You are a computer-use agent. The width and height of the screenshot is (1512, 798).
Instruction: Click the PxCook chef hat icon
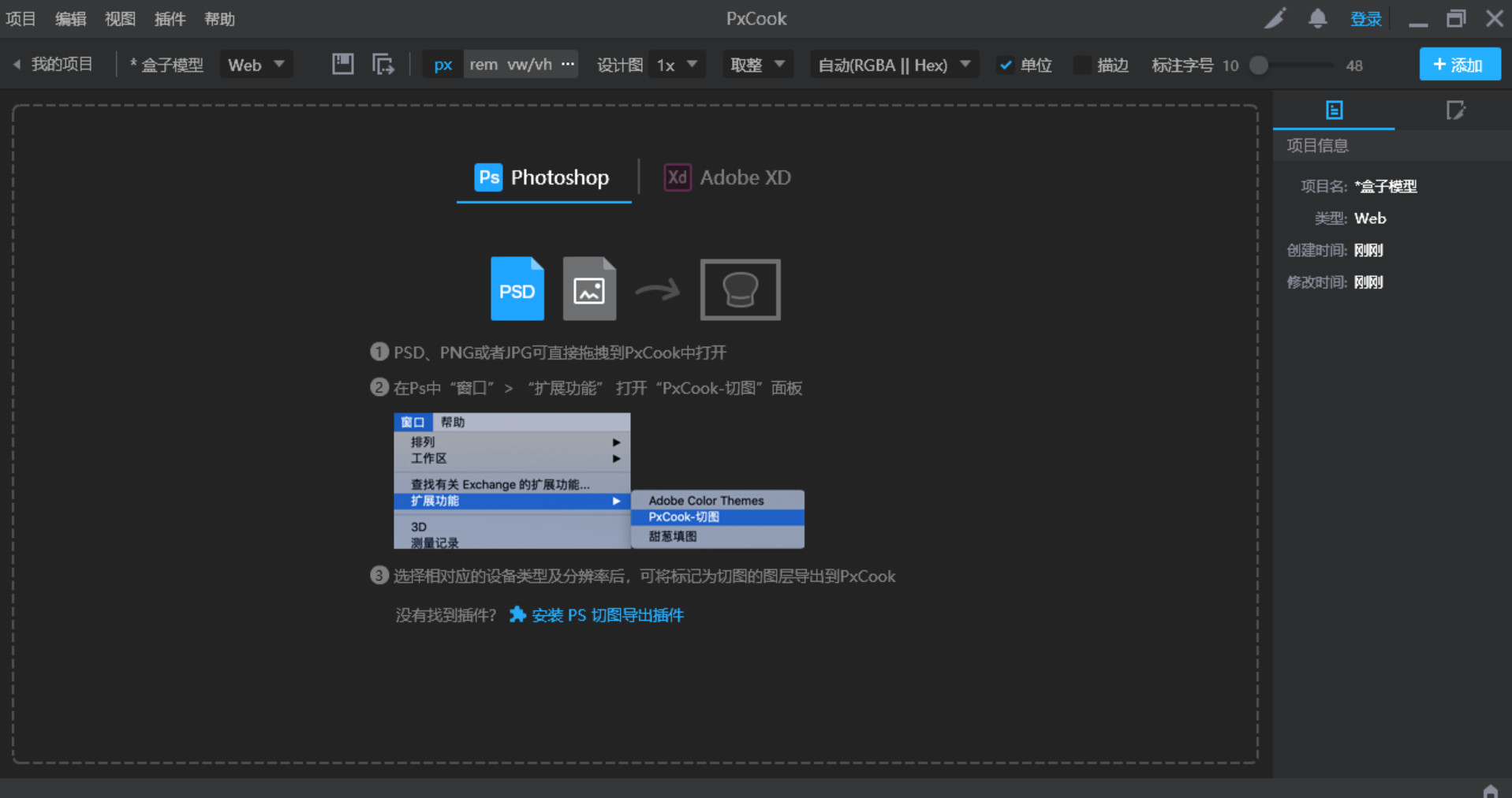(x=740, y=289)
